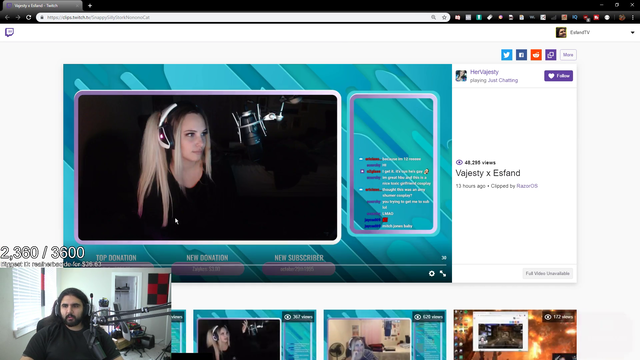Click the EsfandTV profile avatar
Image resolution: width=640 pixels, height=360 pixels.
tap(561, 33)
